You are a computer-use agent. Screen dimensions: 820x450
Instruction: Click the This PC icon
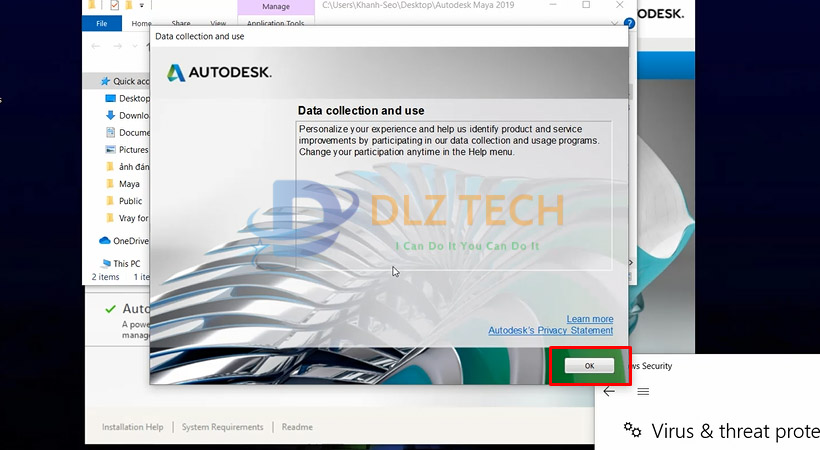coord(104,263)
